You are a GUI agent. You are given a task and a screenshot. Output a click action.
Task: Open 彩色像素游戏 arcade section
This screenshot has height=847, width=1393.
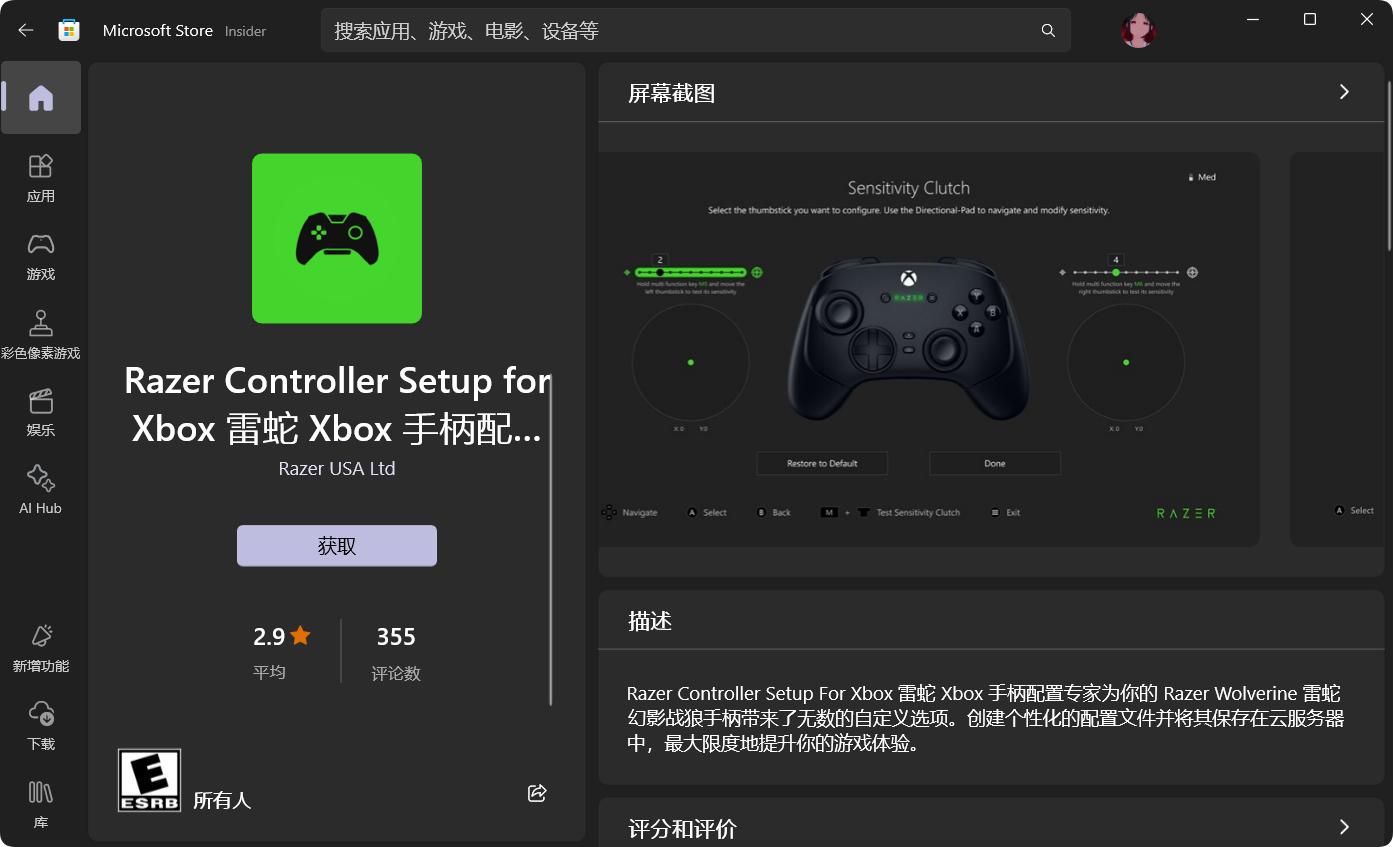tap(41, 334)
